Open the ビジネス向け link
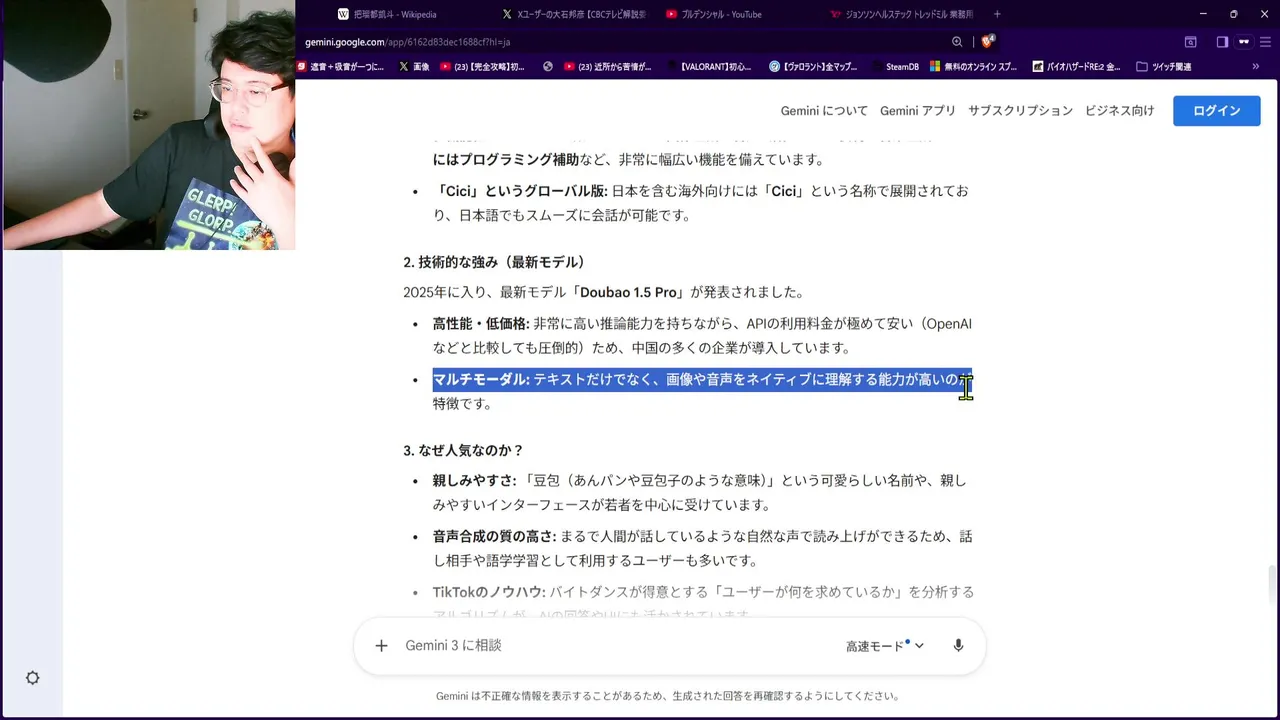This screenshot has height=720, width=1280. pyautogui.click(x=1119, y=111)
